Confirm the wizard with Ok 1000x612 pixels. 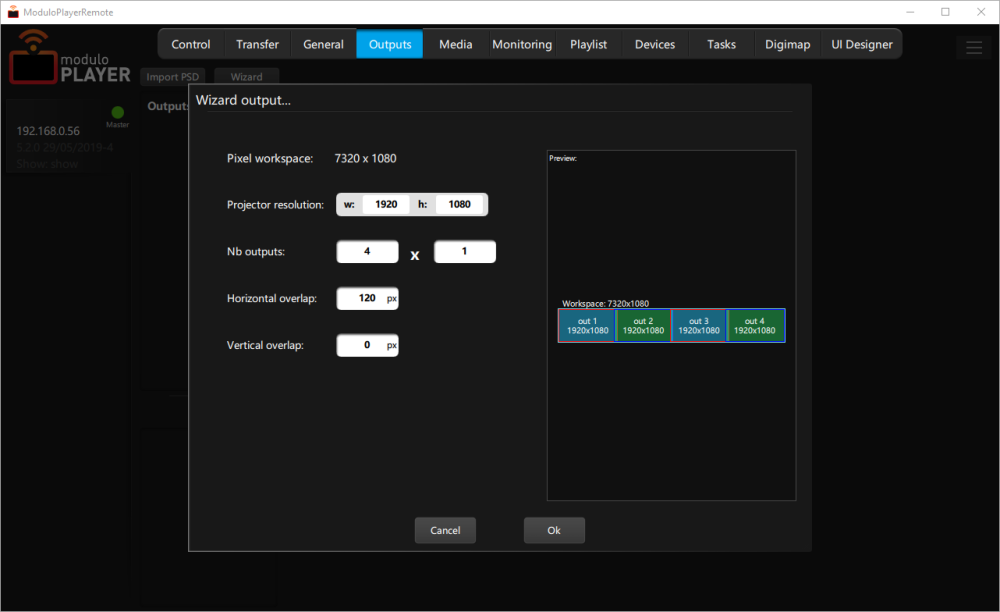[x=554, y=530]
